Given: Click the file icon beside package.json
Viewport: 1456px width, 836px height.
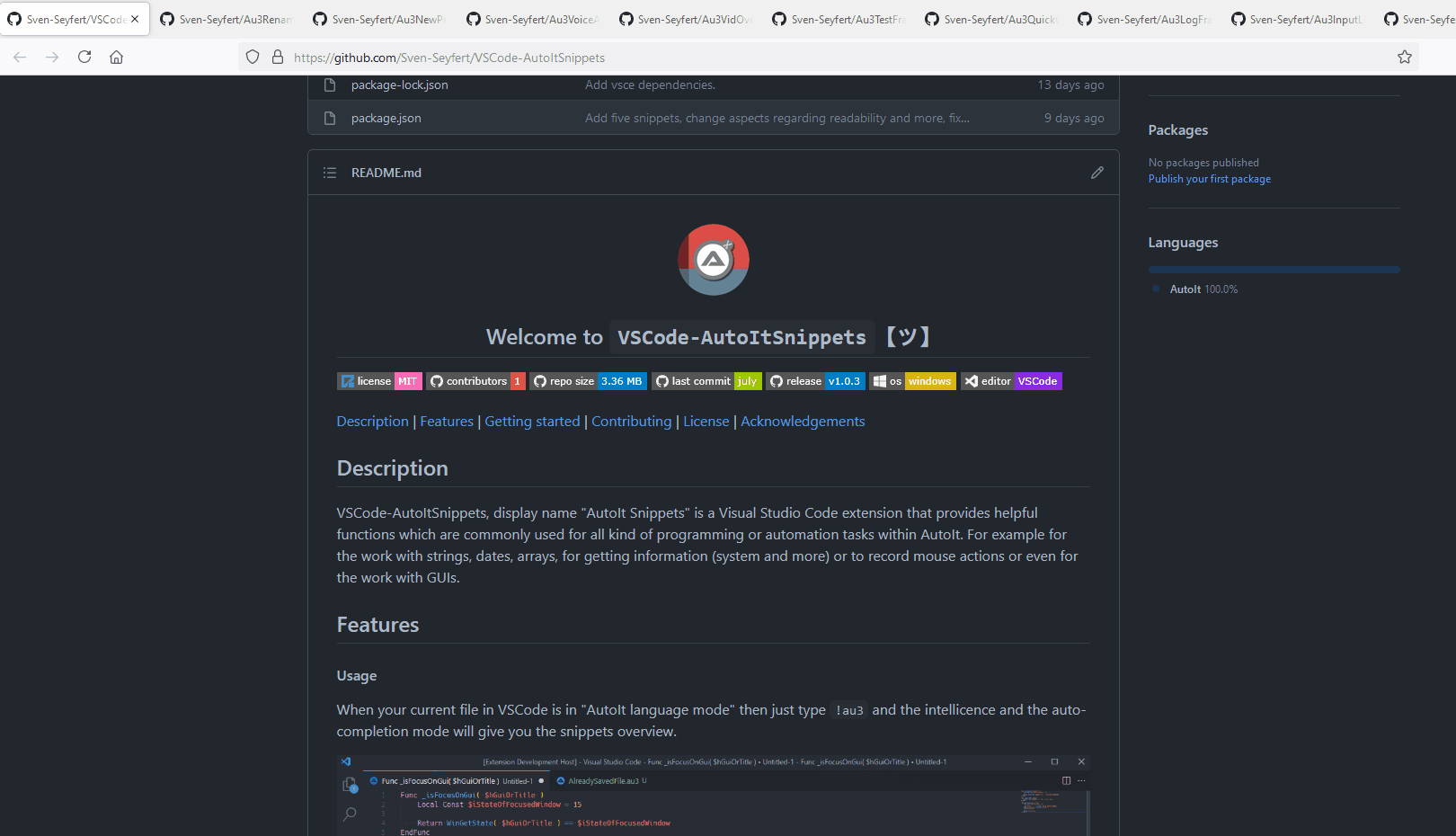Looking at the screenshot, I should pyautogui.click(x=330, y=118).
